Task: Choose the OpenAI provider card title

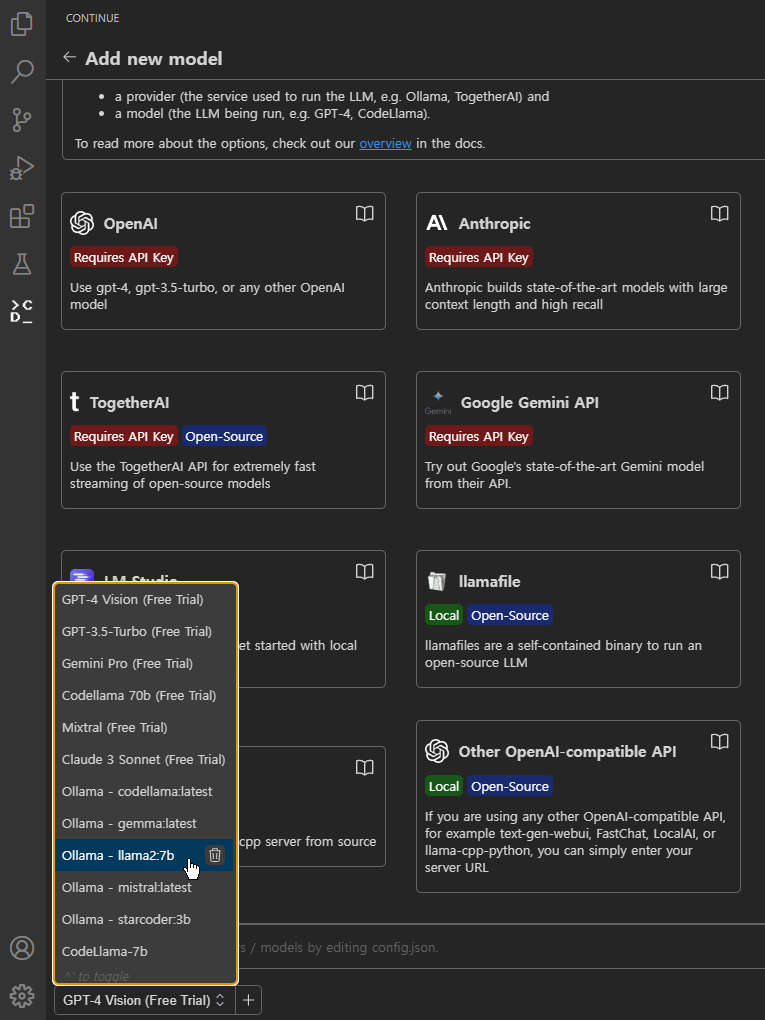Action: click(130, 223)
